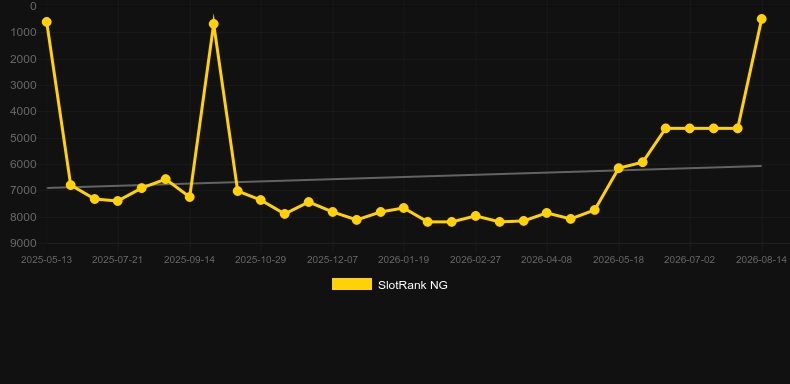Image resolution: width=790 pixels, height=384 pixels.
Task: Click the gray trend line
Action: click(x=403, y=177)
